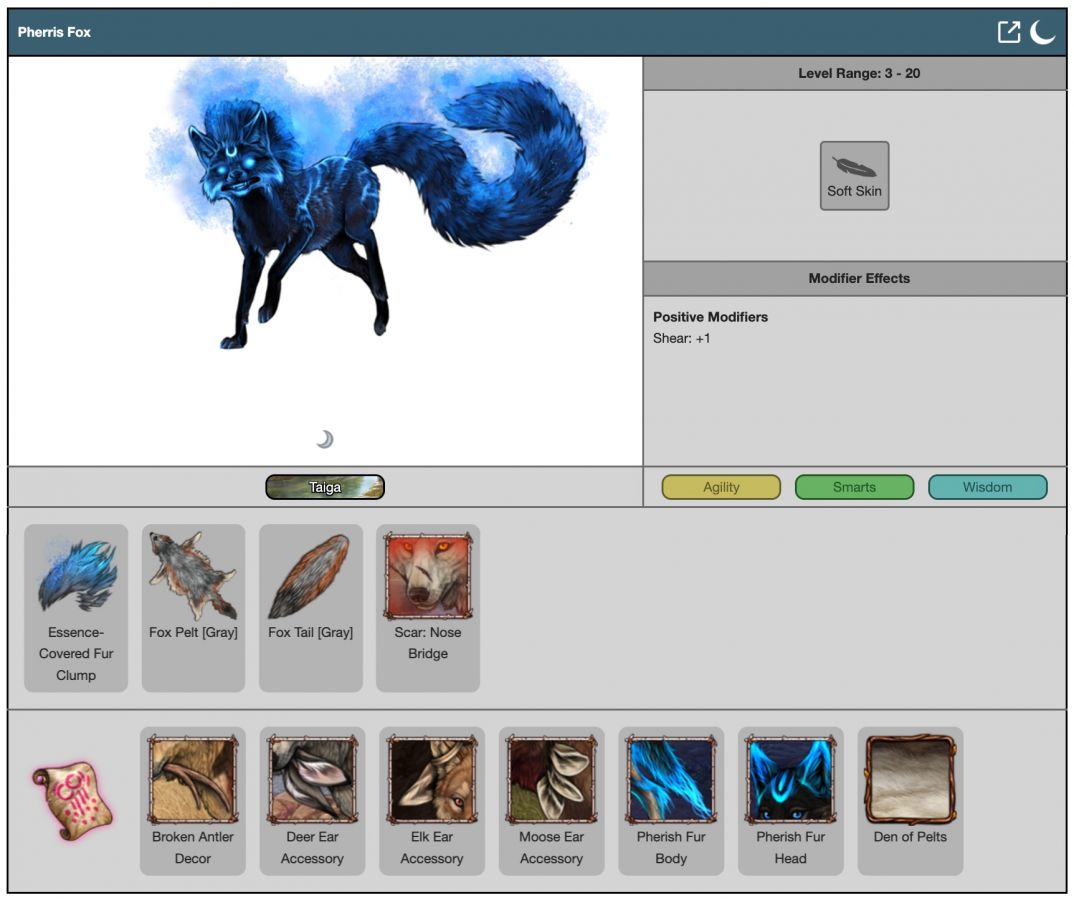Select Broken Antler Decor icon
1074x900 pixels.
tap(192, 780)
